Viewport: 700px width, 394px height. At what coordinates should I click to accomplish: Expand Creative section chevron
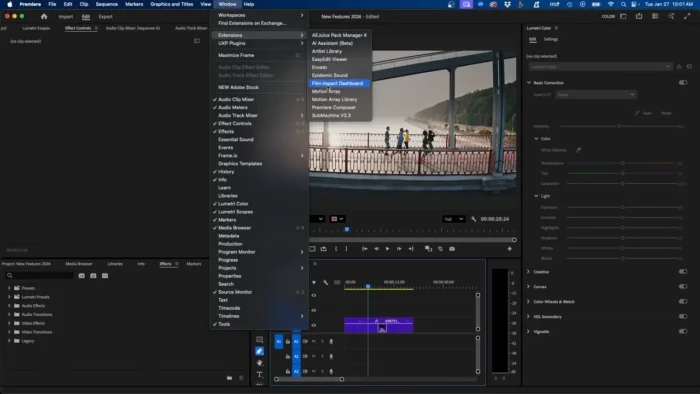click(529, 271)
